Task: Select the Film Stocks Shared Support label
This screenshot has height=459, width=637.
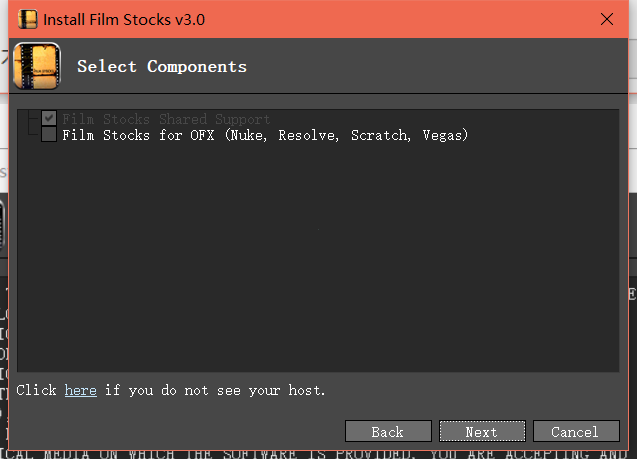Action: [166, 119]
